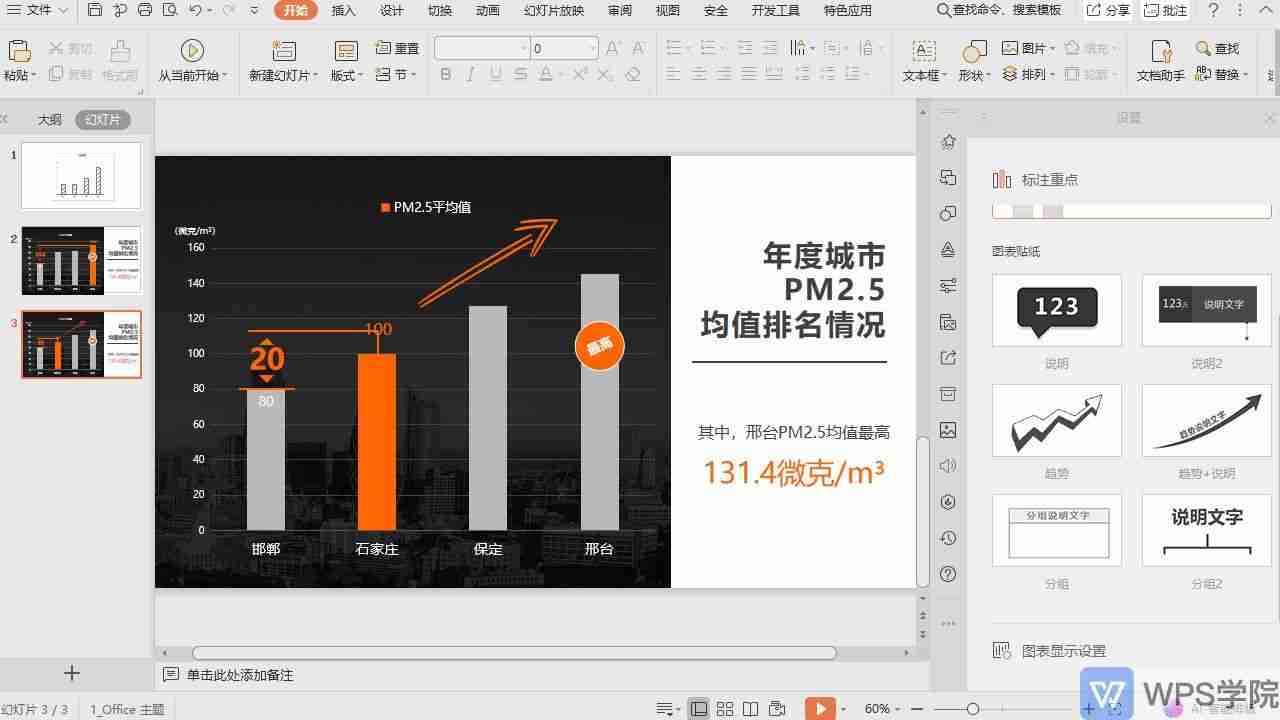This screenshot has height=720, width=1280.
Task: Toggle Underline formatting
Action: [496, 74]
